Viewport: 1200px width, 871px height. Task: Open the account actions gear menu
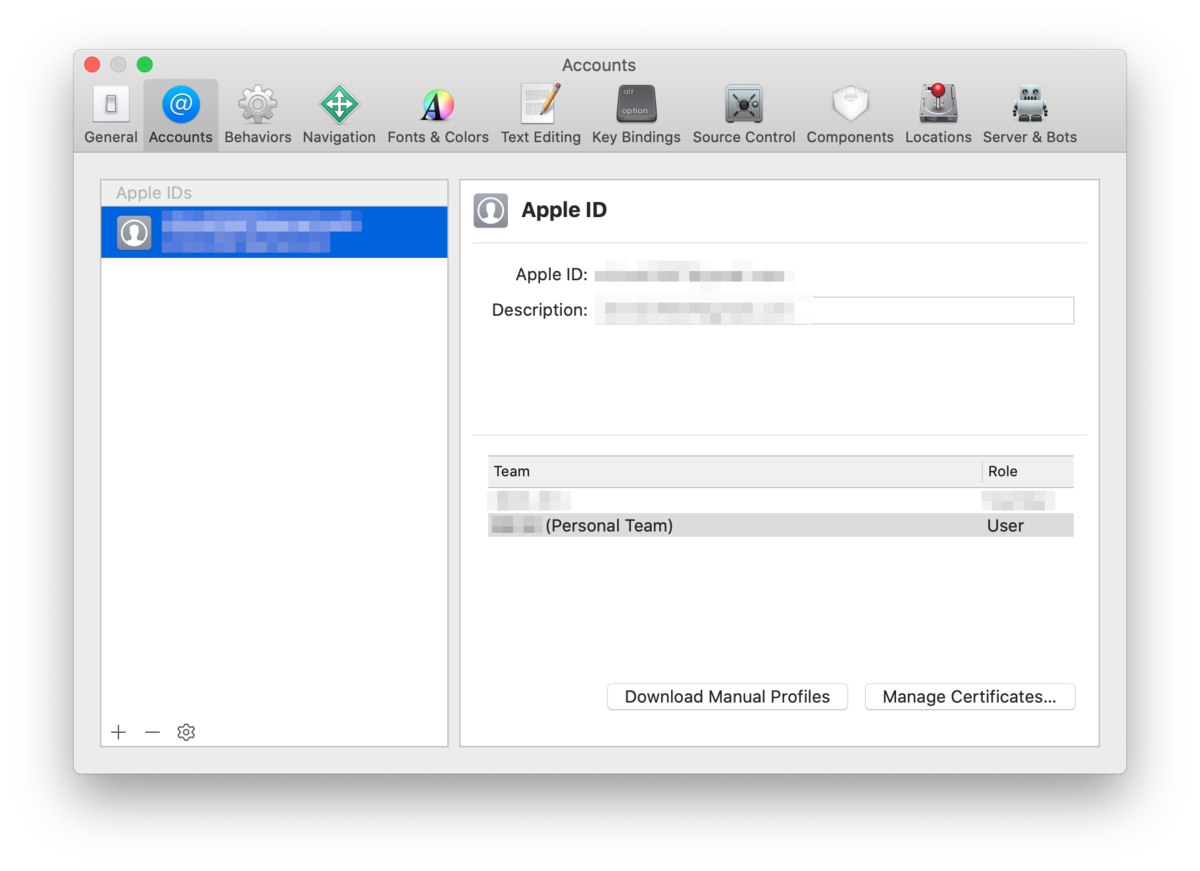pyautogui.click(x=186, y=732)
